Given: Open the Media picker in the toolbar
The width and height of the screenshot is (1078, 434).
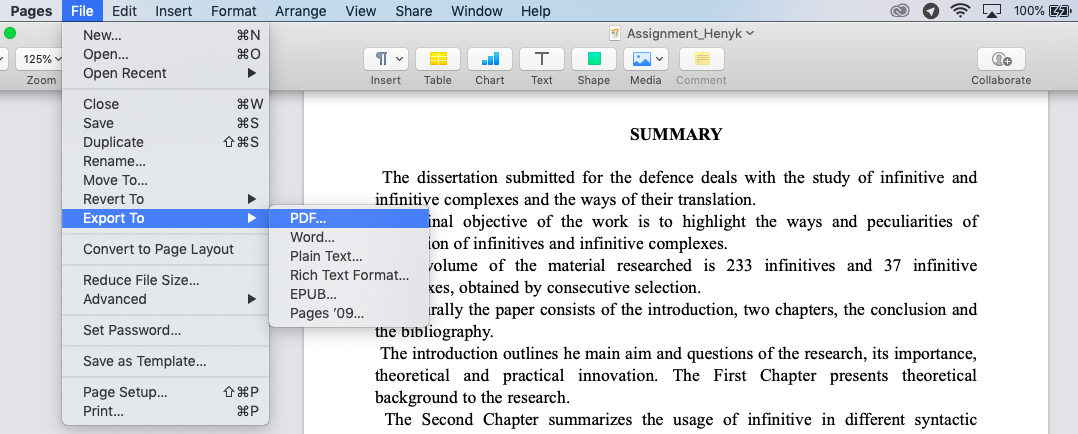Looking at the screenshot, I should point(646,59).
